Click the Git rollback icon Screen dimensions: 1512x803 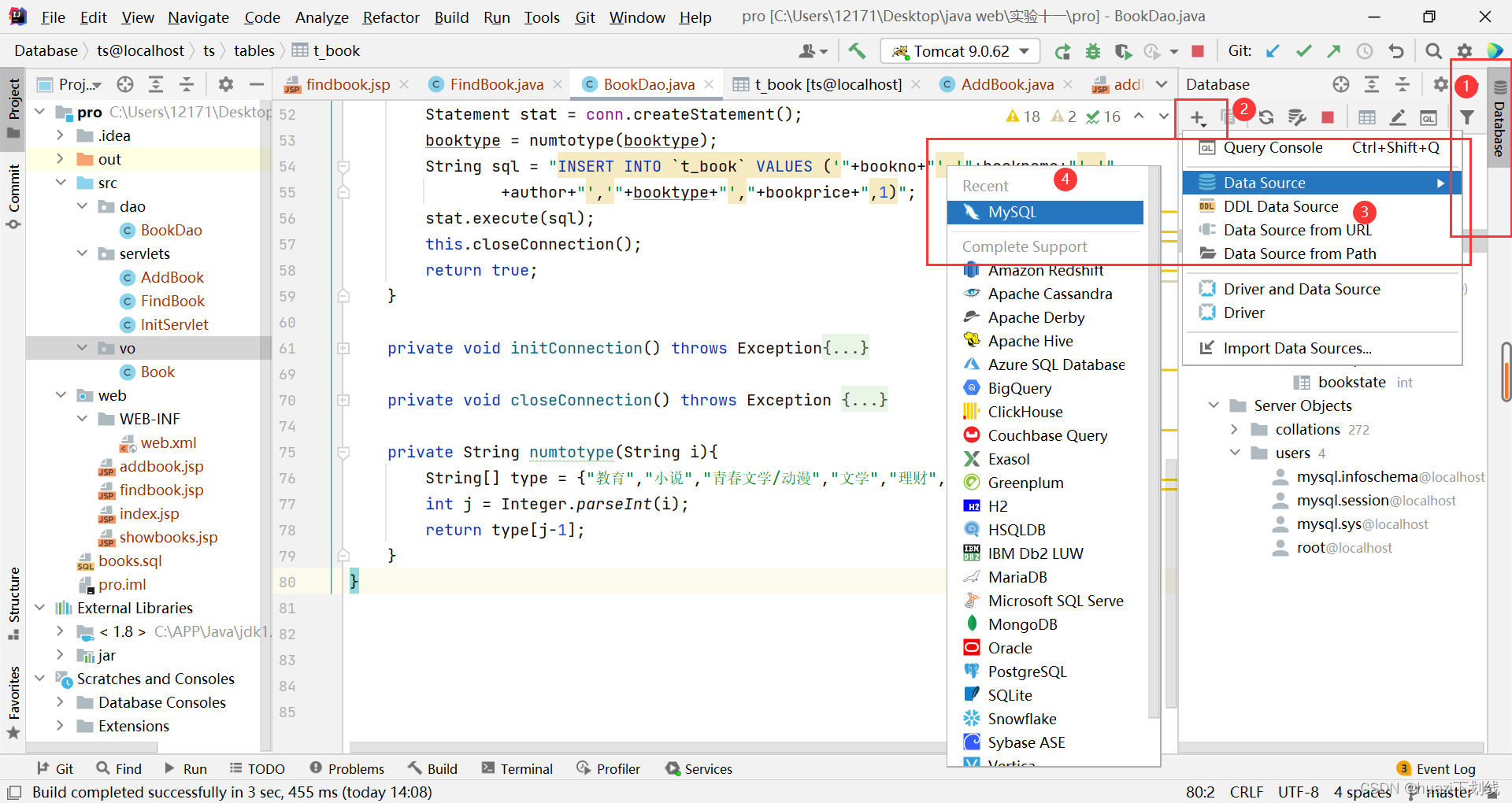1395,51
